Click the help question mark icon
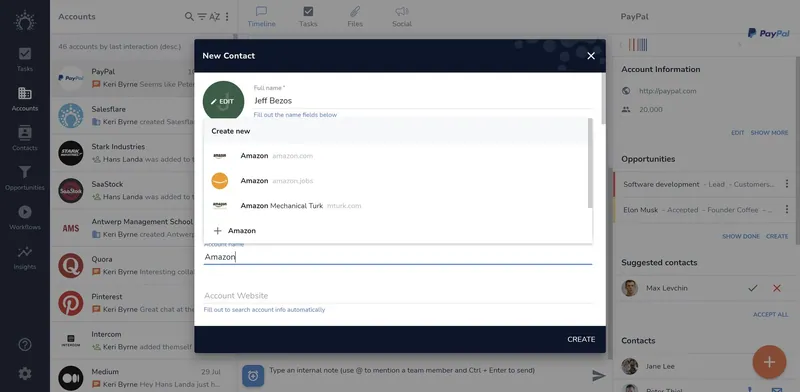This screenshot has width=800, height=392. point(24,345)
